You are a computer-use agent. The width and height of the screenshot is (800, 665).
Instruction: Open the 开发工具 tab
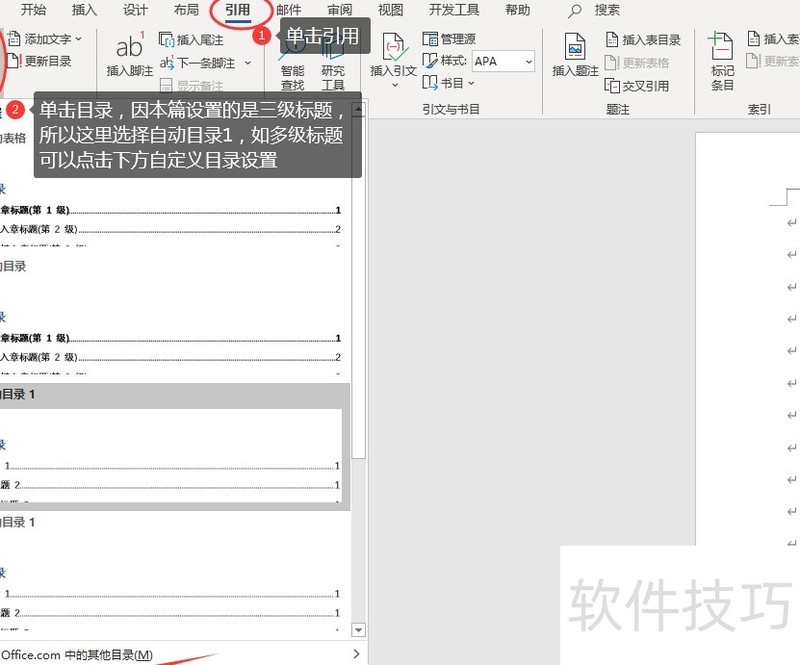point(454,10)
